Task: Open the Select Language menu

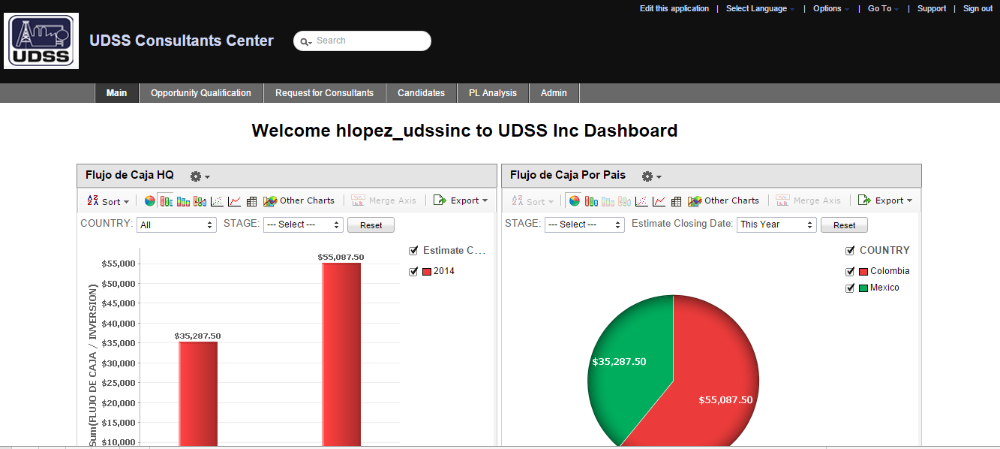Action: (760, 9)
